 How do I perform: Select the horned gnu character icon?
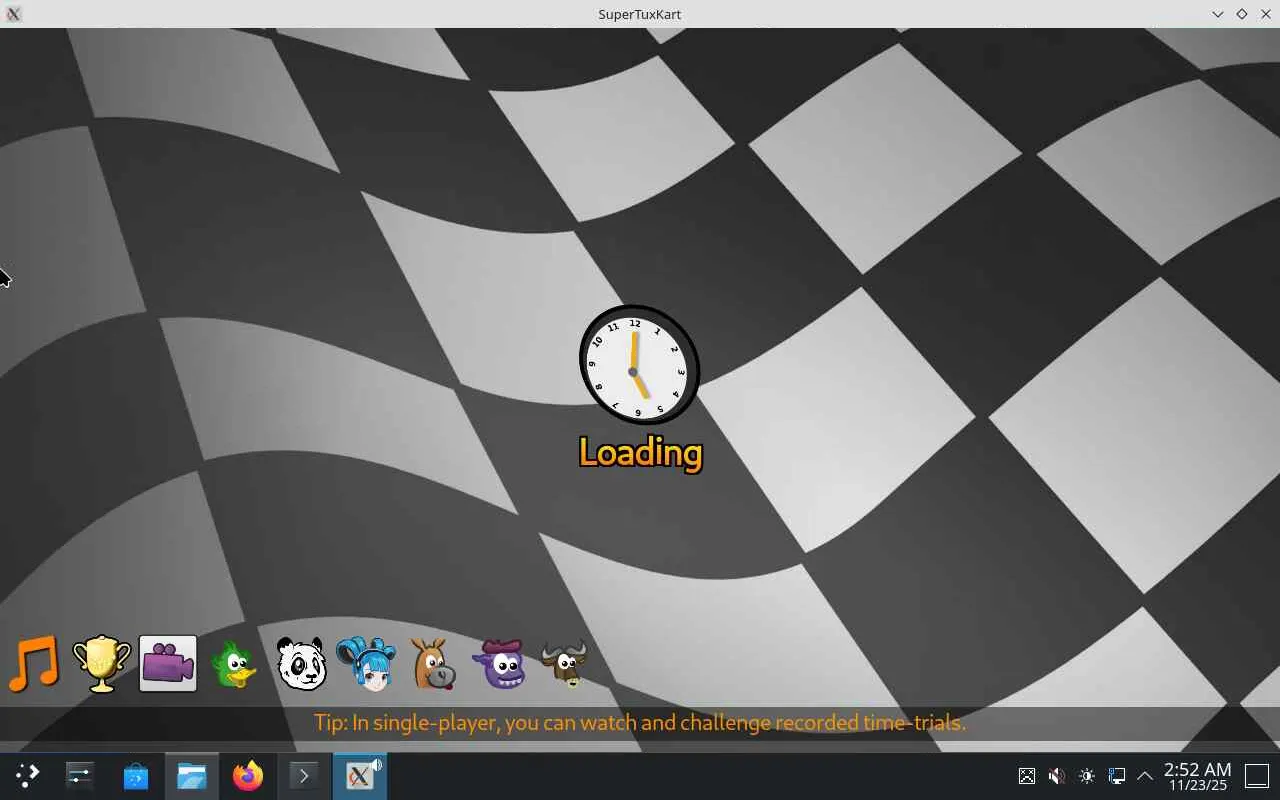(565, 664)
